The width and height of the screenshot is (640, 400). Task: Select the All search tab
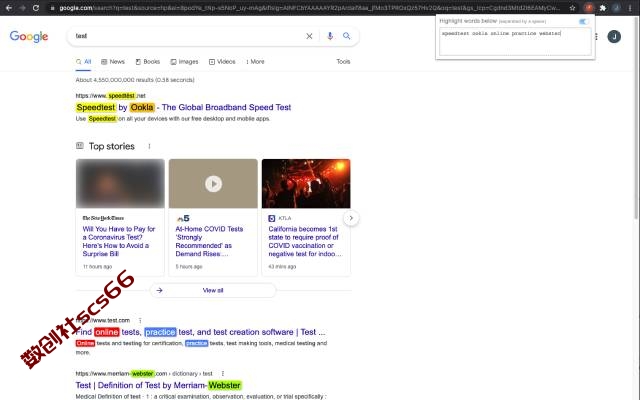(84, 62)
